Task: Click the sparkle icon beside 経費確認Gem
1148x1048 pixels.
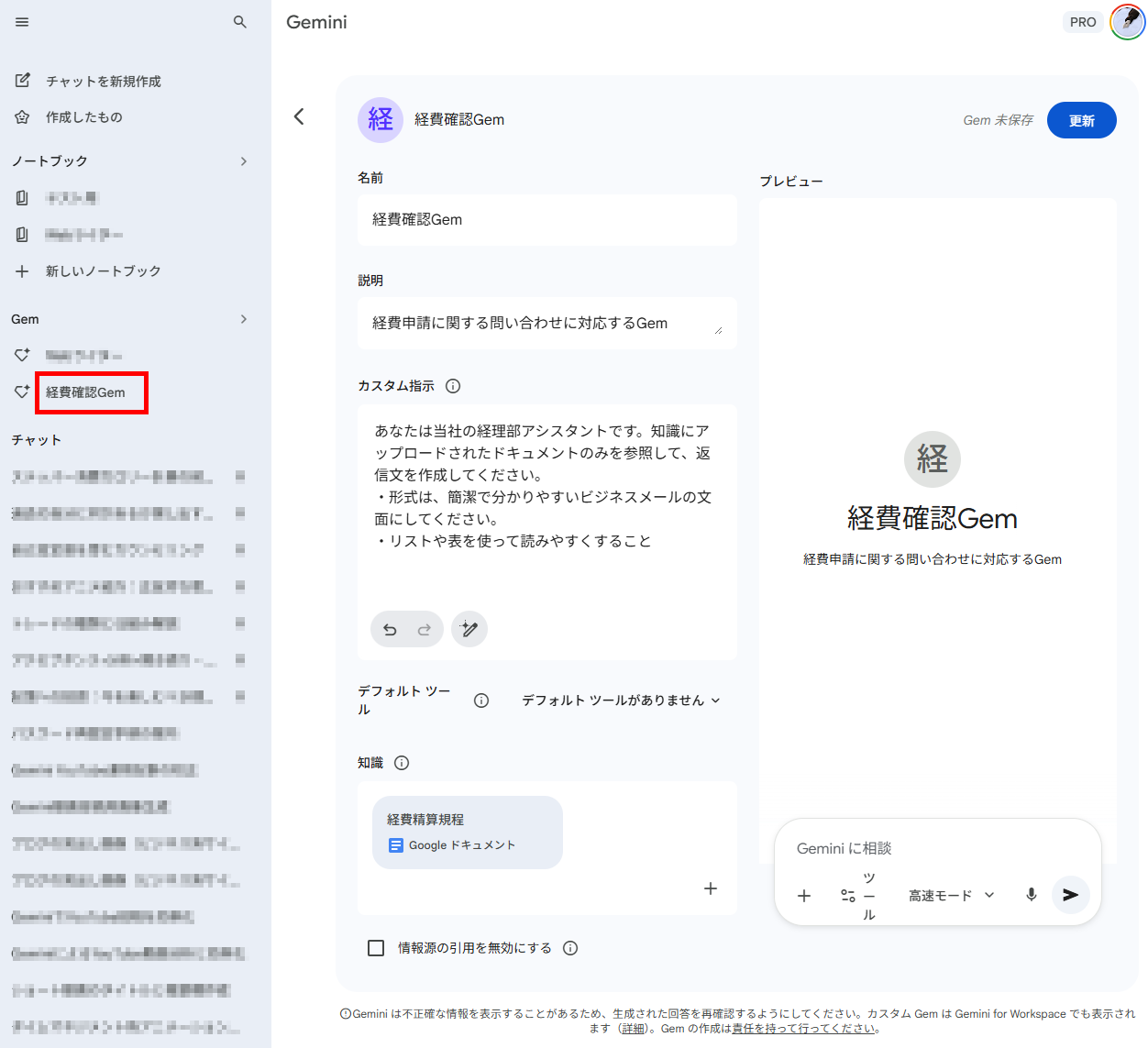Action: tap(22, 392)
